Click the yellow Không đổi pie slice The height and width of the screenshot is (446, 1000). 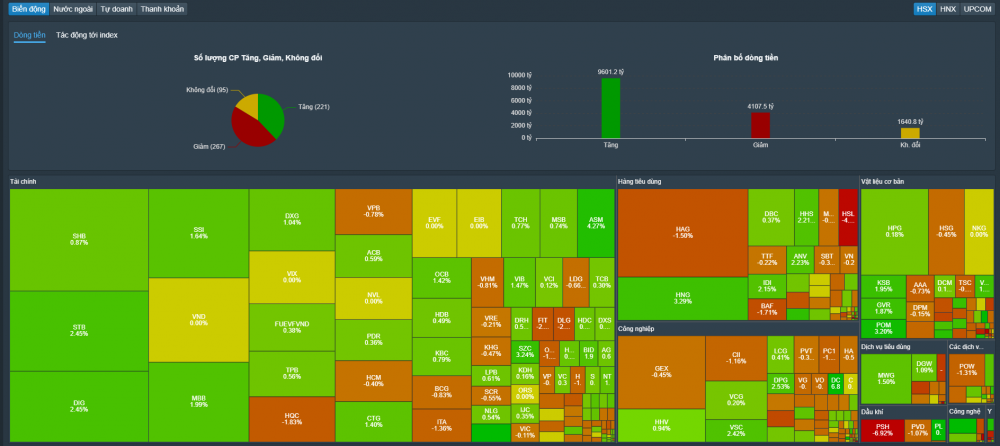[x=247, y=105]
